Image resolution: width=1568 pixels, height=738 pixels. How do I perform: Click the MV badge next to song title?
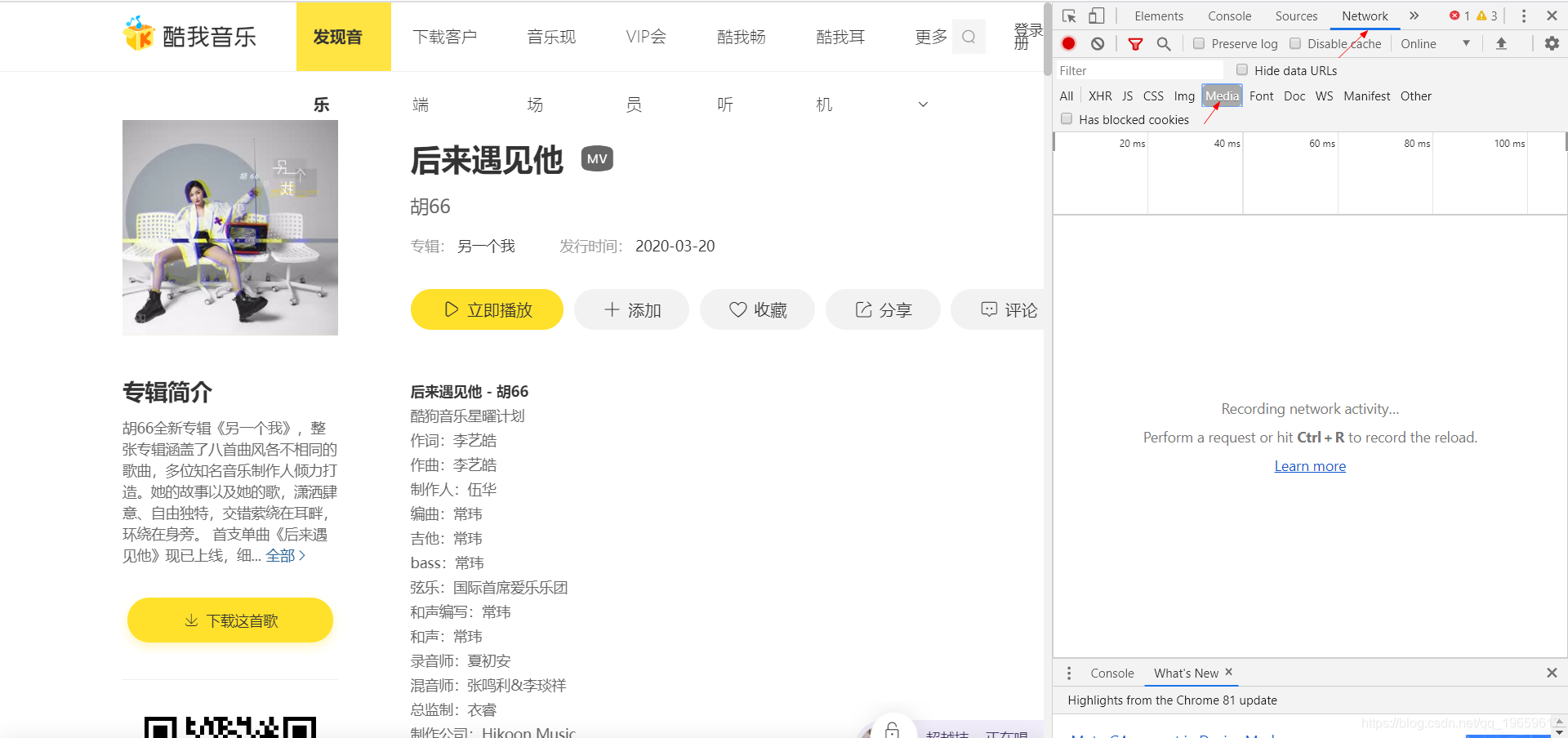pos(597,158)
